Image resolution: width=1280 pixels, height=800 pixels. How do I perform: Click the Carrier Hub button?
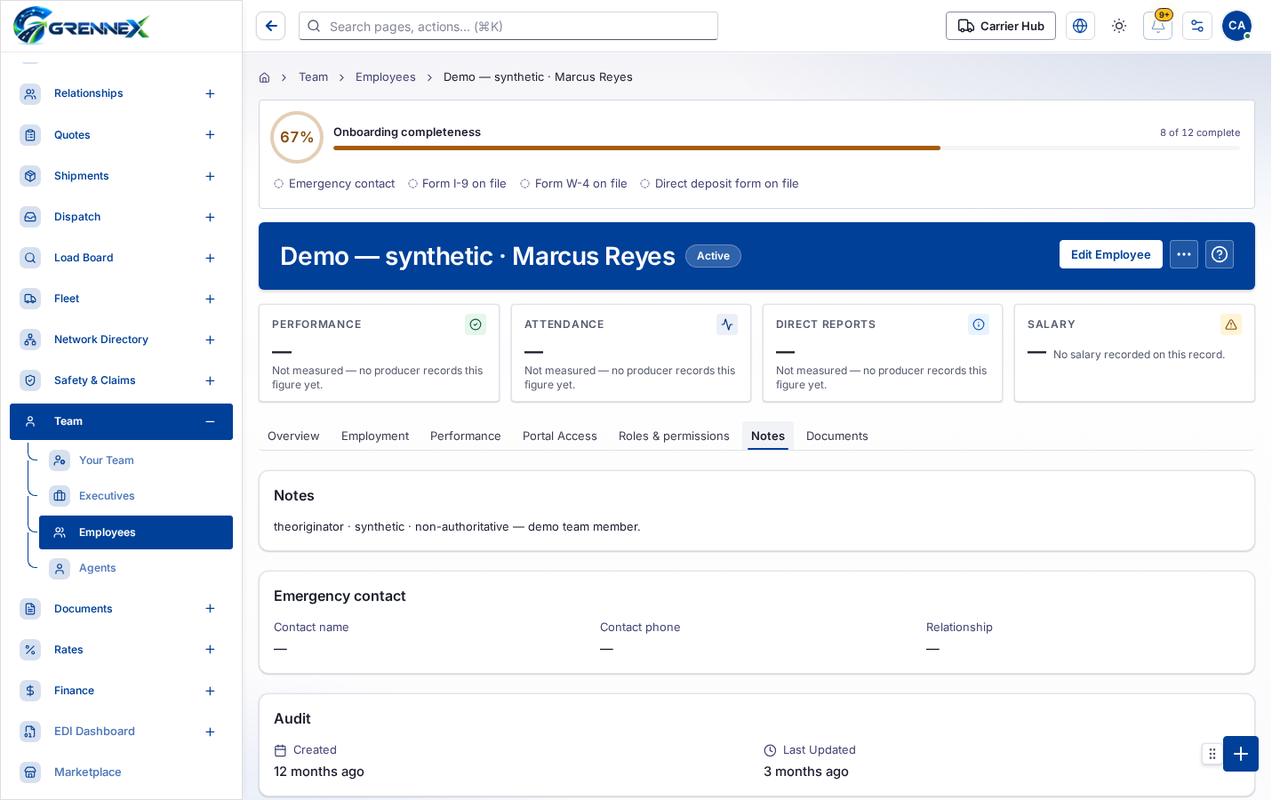pyautogui.click(x=1001, y=26)
